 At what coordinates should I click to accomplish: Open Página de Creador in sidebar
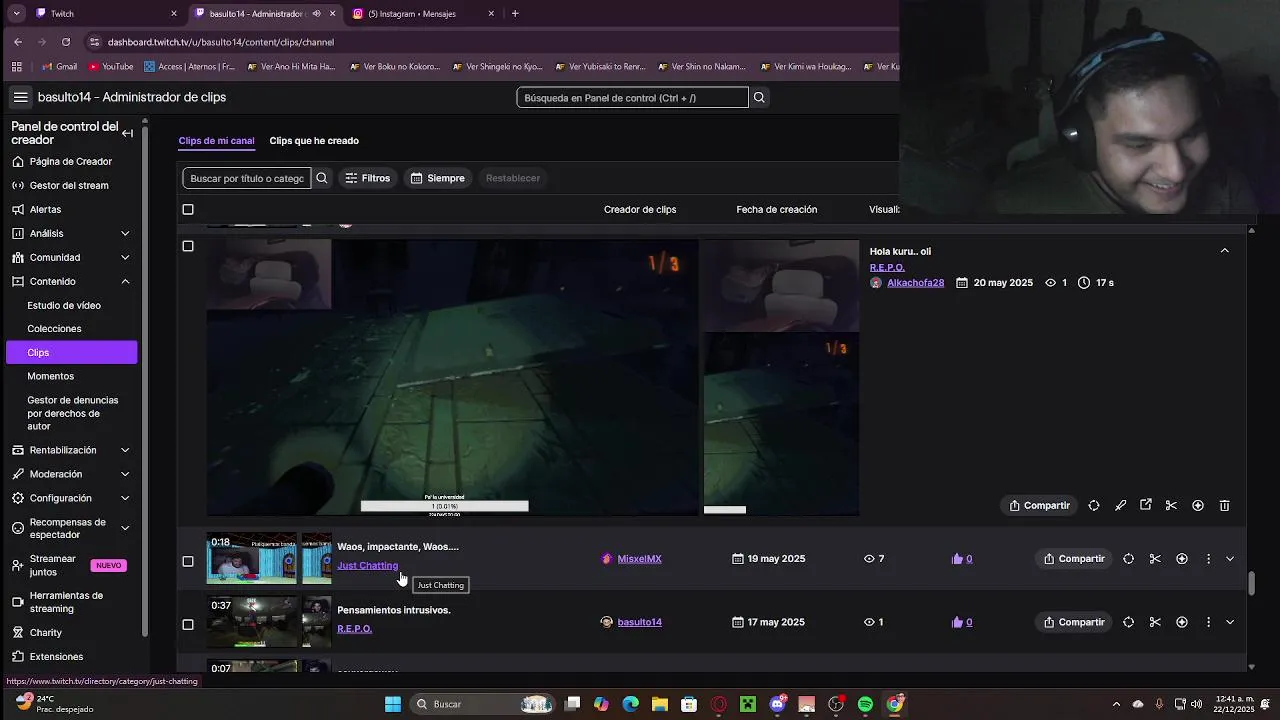coord(70,161)
